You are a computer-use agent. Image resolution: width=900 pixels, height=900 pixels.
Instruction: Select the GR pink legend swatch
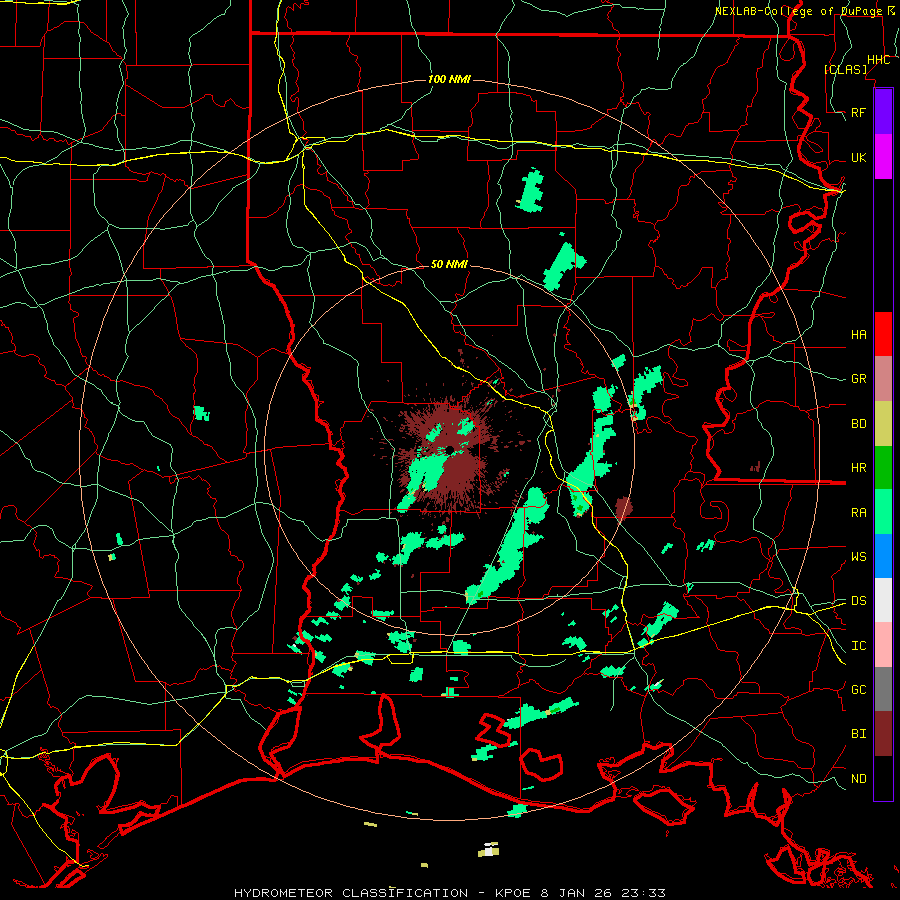(x=883, y=379)
